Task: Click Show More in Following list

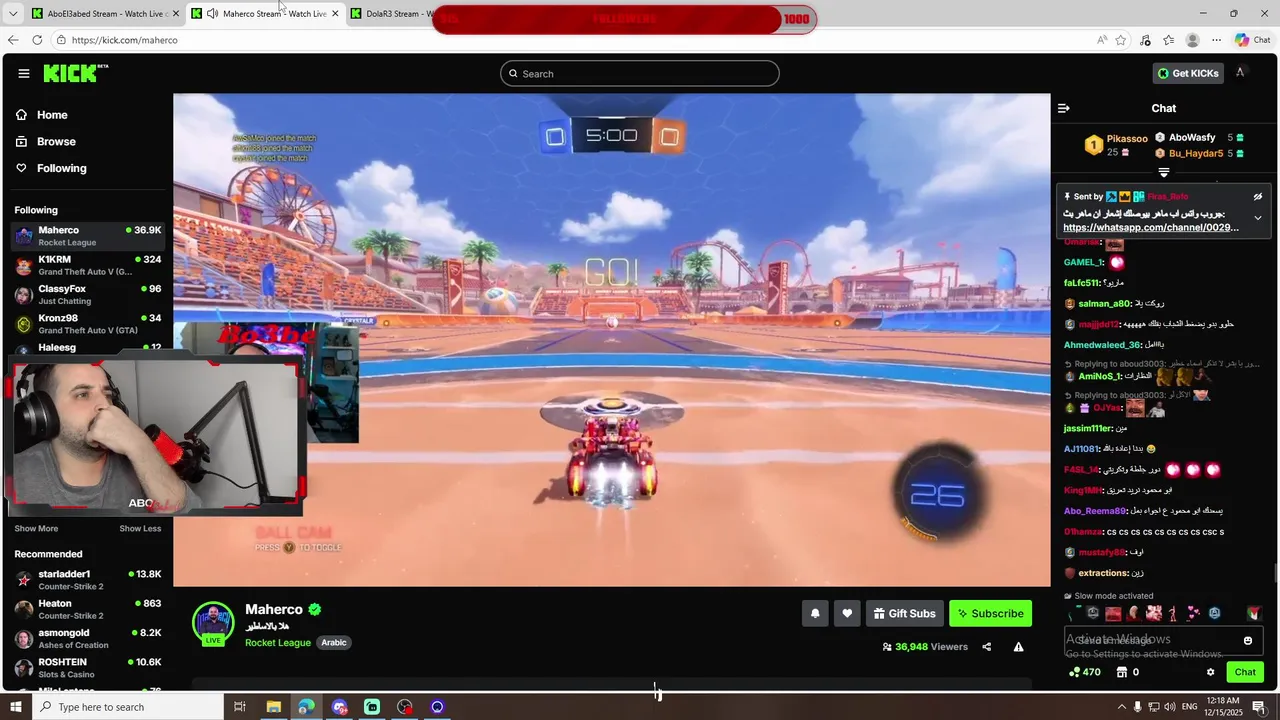Action: pos(36,528)
